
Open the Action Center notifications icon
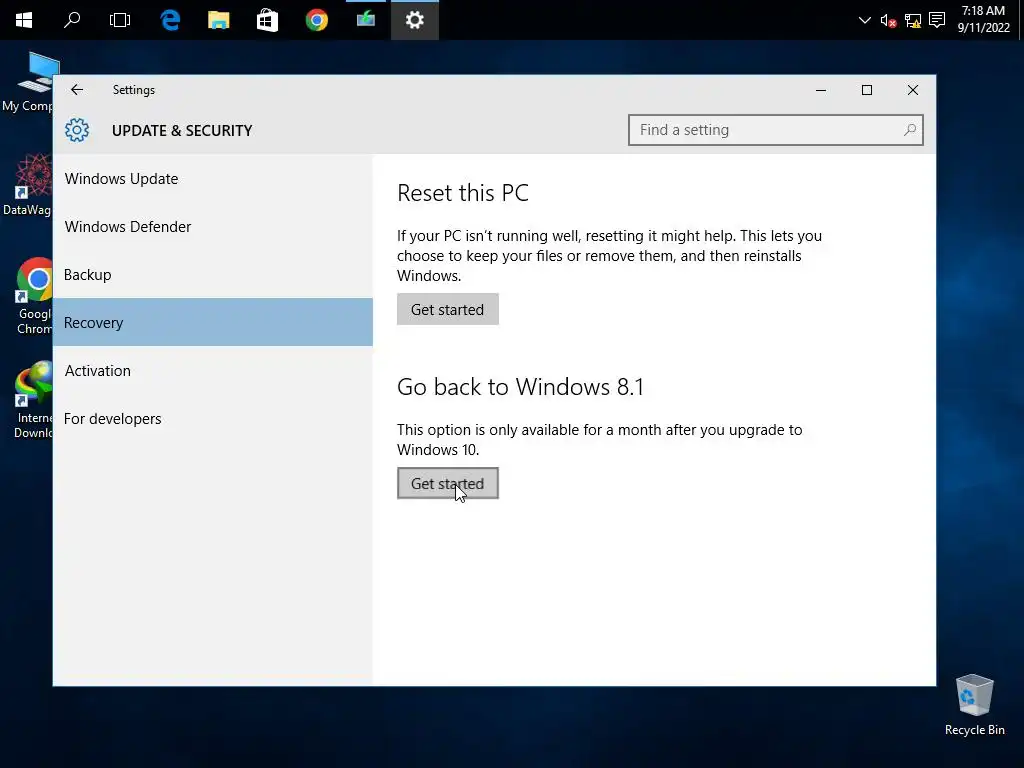936,20
